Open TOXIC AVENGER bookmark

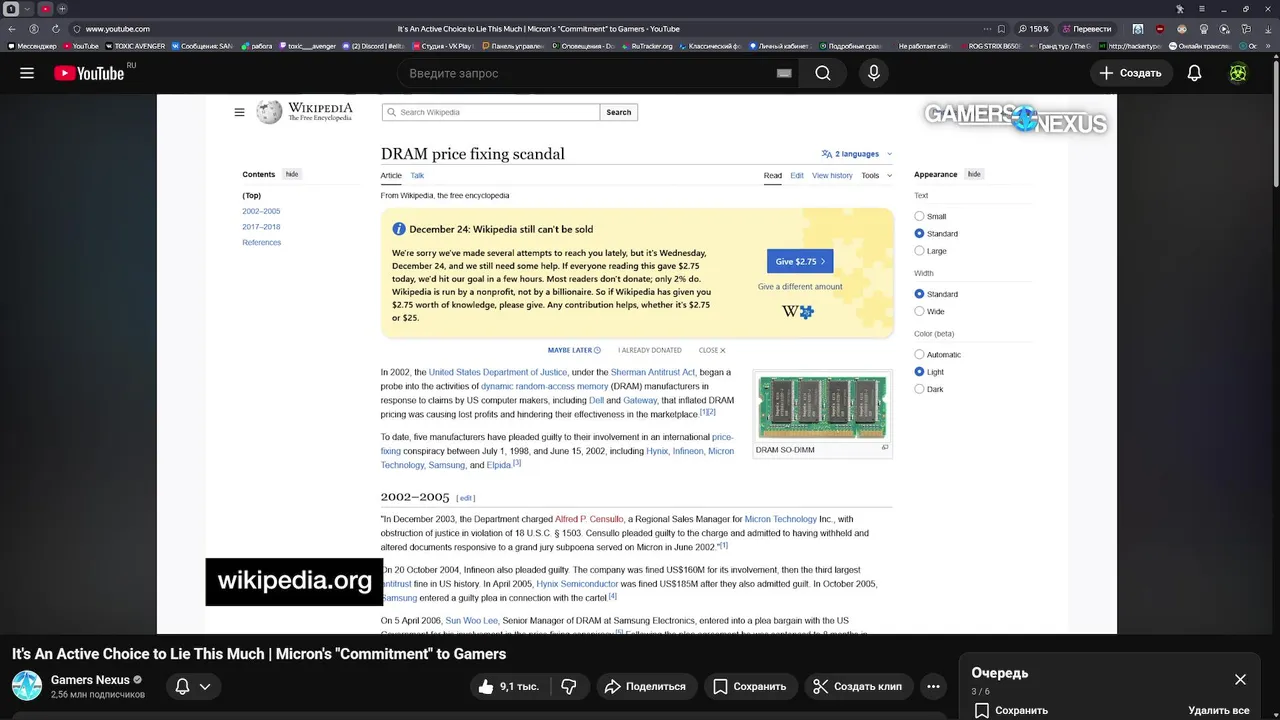[x=134, y=46]
